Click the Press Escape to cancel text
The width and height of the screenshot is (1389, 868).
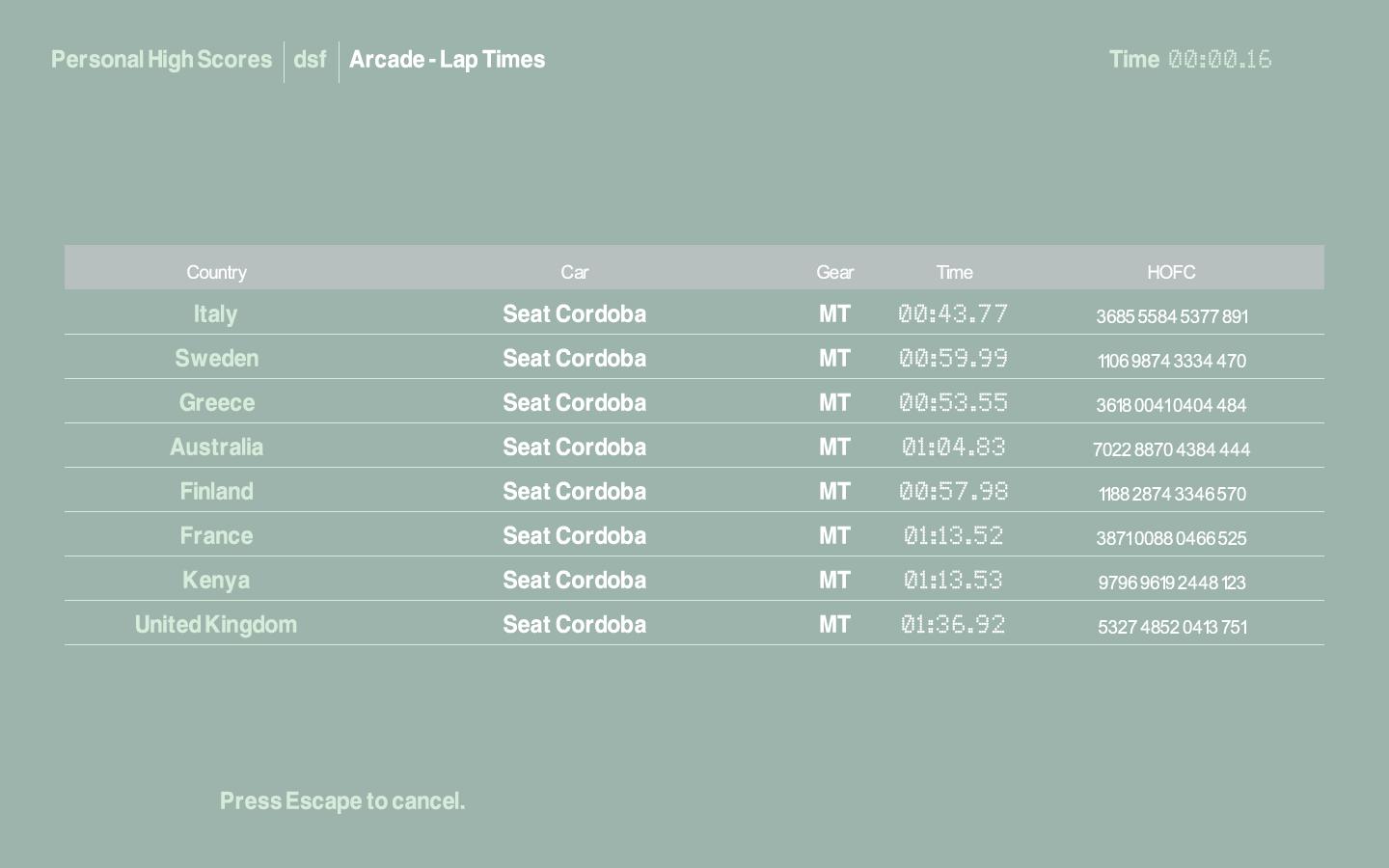[342, 801]
